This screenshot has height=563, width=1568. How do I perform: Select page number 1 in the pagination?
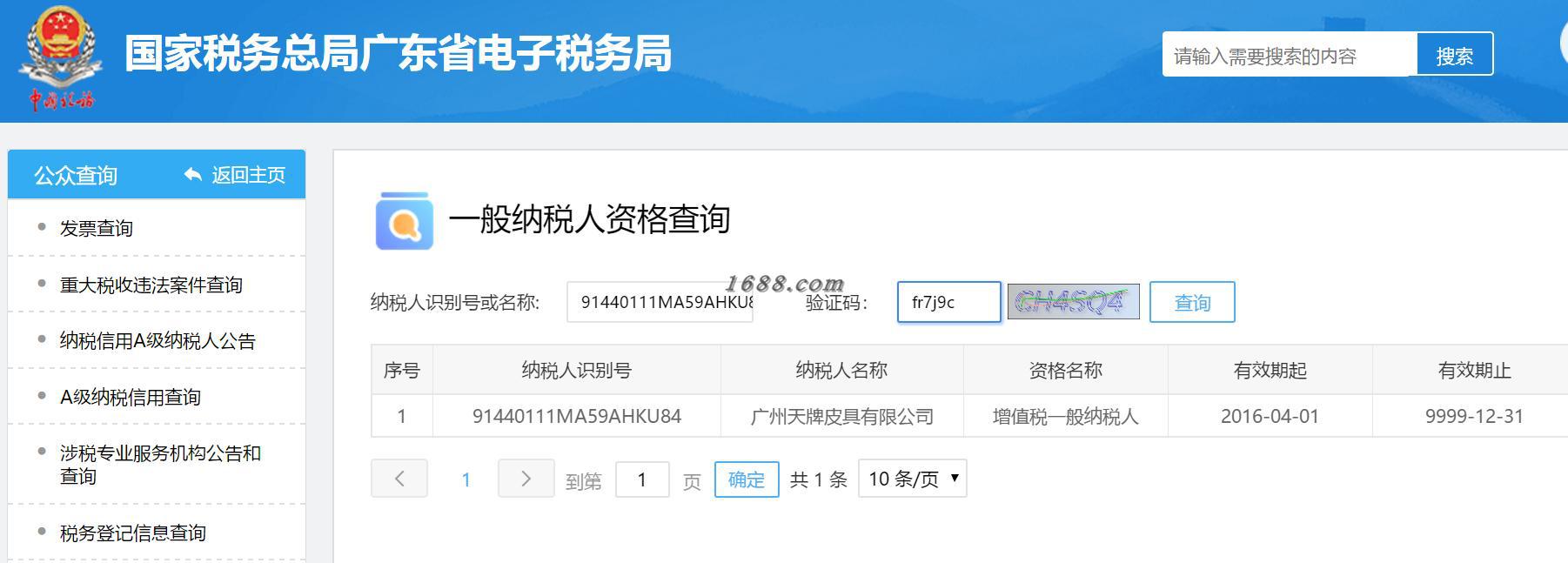click(x=466, y=479)
